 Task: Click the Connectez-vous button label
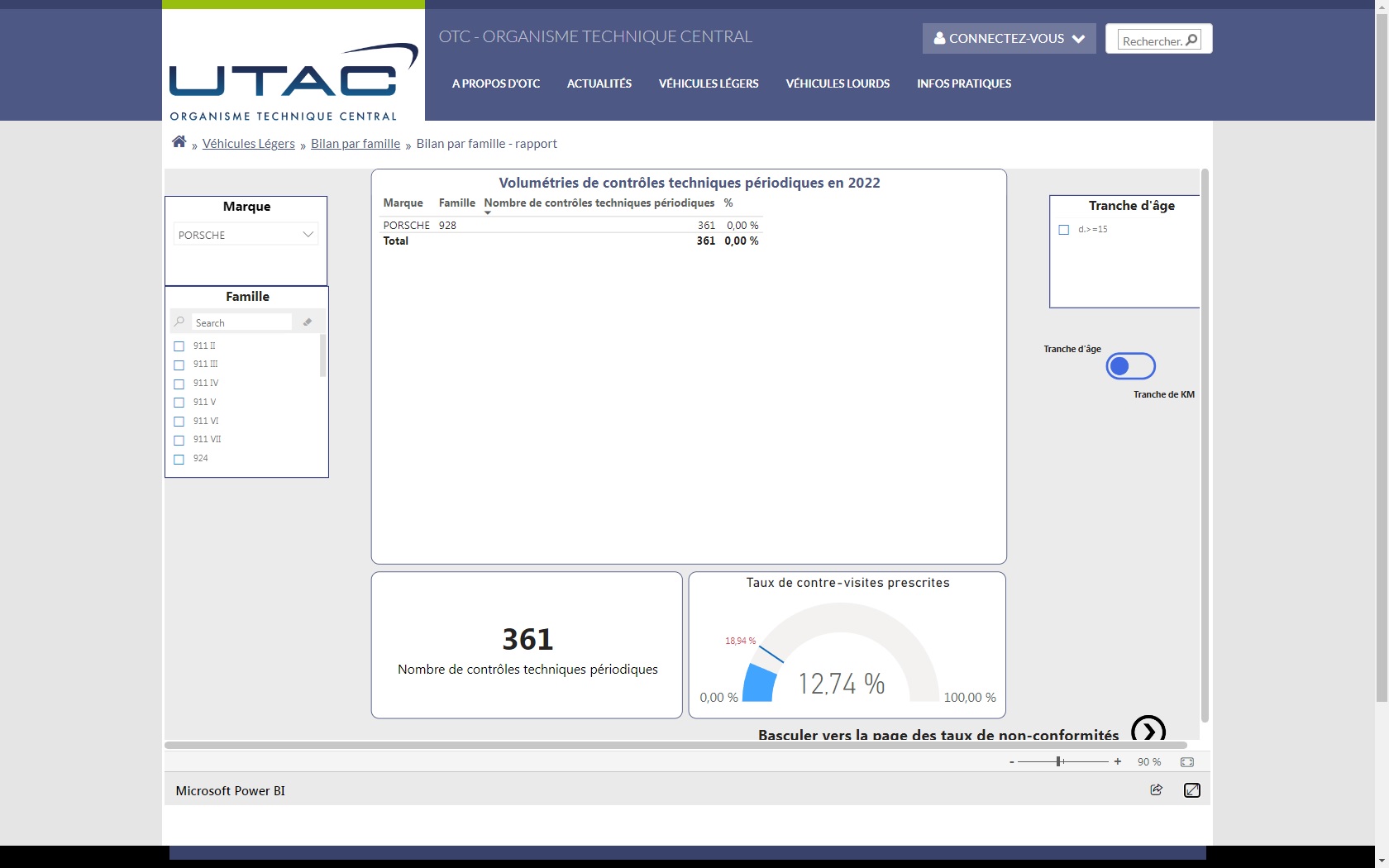[1006, 38]
